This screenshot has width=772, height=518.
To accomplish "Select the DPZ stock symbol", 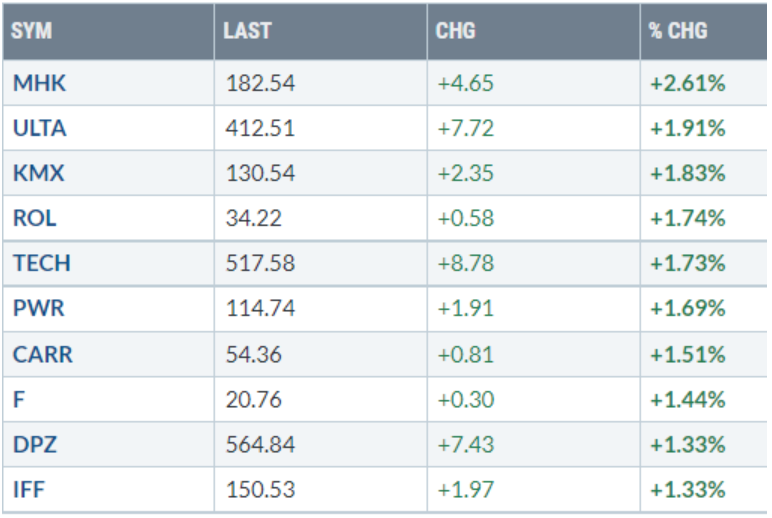I will pos(35,445).
